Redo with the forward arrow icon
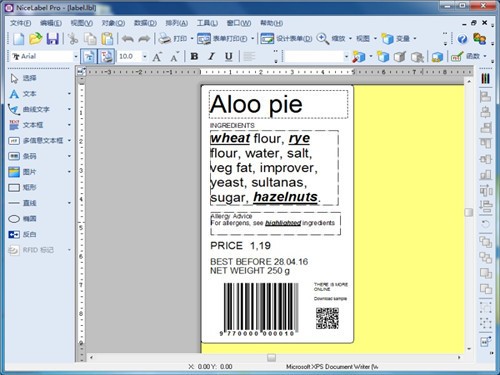The height and width of the screenshot is (375, 500). [x=144, y=39]
